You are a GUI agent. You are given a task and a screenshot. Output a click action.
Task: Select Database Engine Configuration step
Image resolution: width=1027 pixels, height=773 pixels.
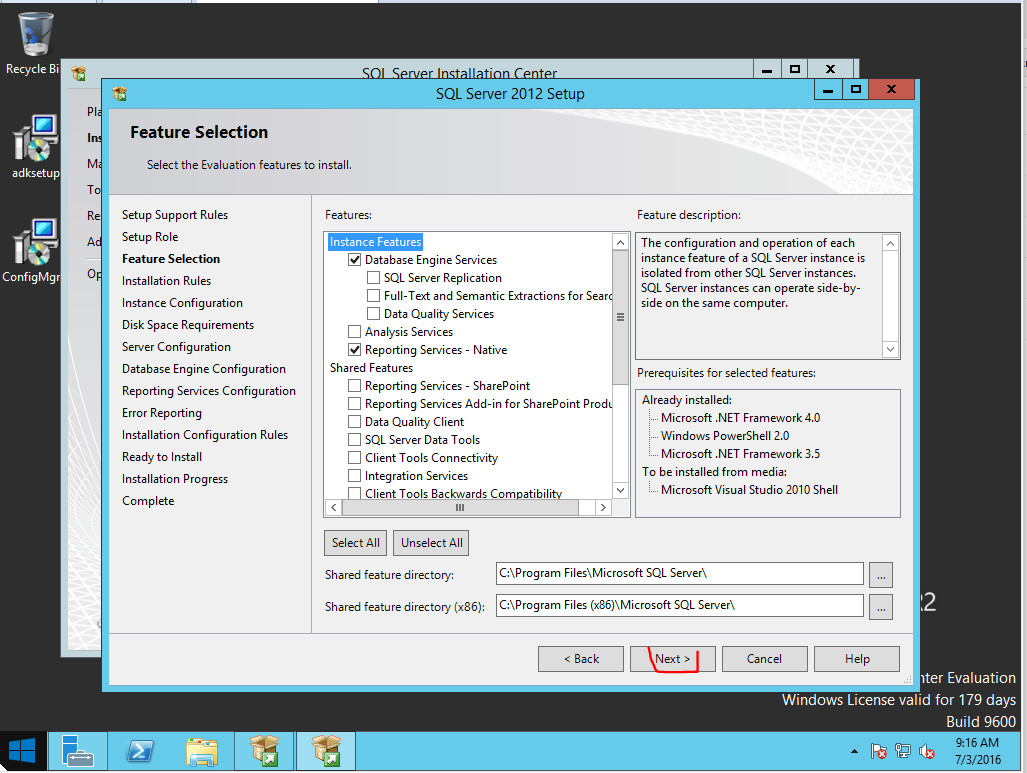pos(204,369)
